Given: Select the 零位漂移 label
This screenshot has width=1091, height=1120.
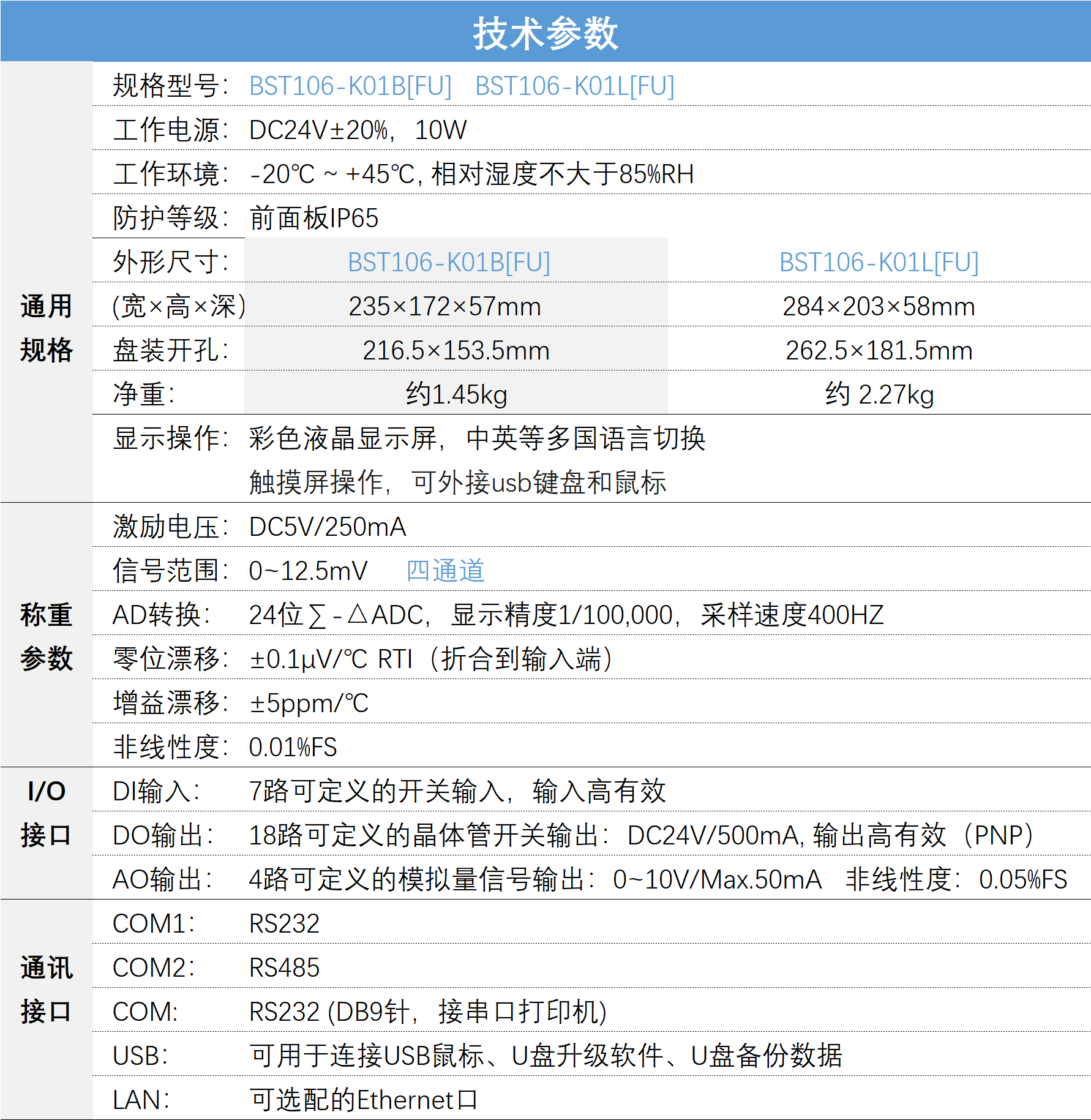Looking at the screenshot, I should tap(170, 659).
